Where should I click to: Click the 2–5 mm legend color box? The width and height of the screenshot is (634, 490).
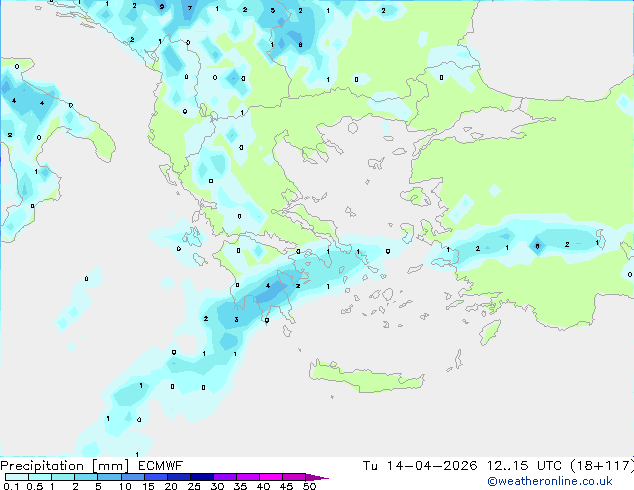(x=86, y=477)
